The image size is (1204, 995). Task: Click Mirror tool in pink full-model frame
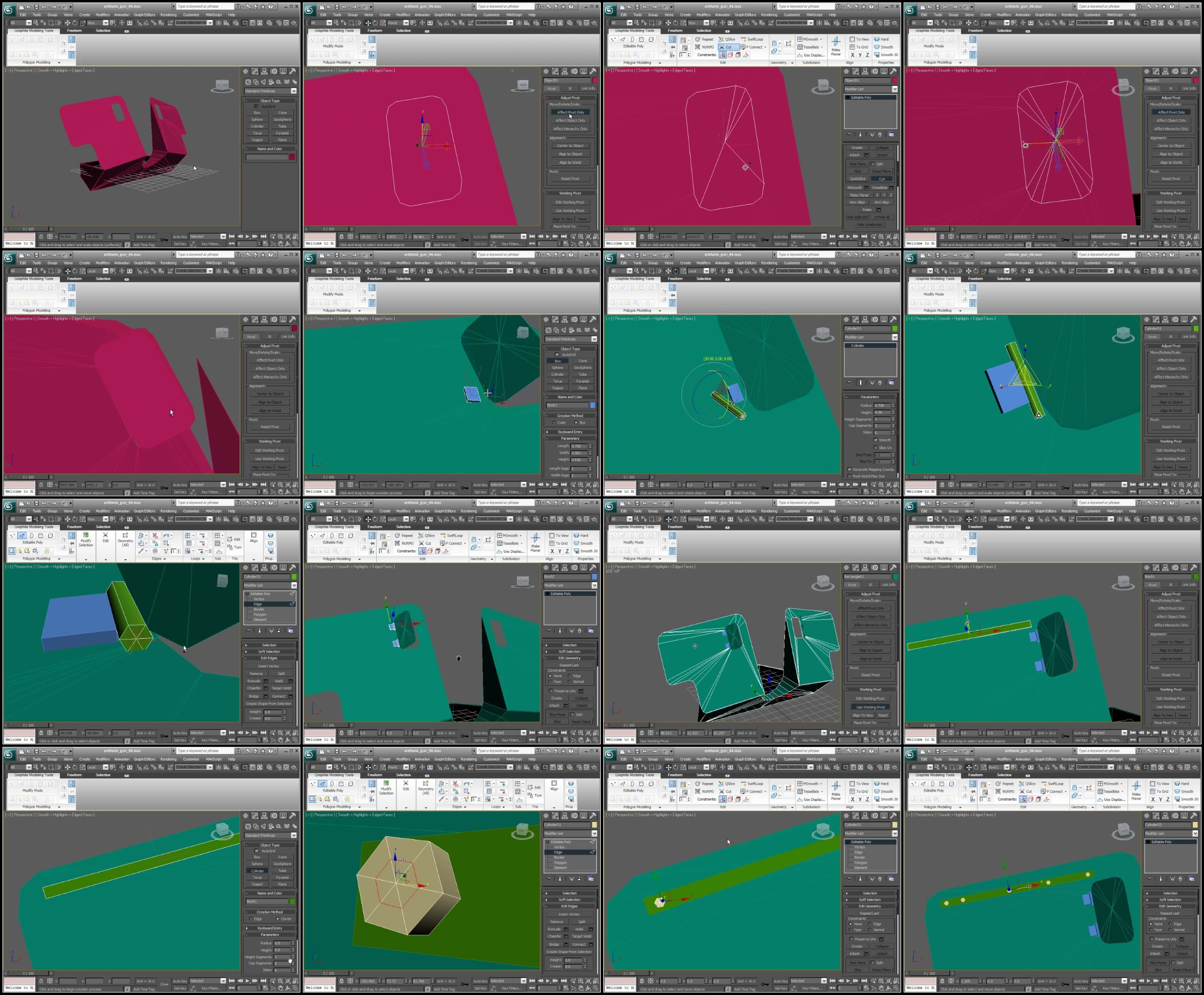[219, 23]
